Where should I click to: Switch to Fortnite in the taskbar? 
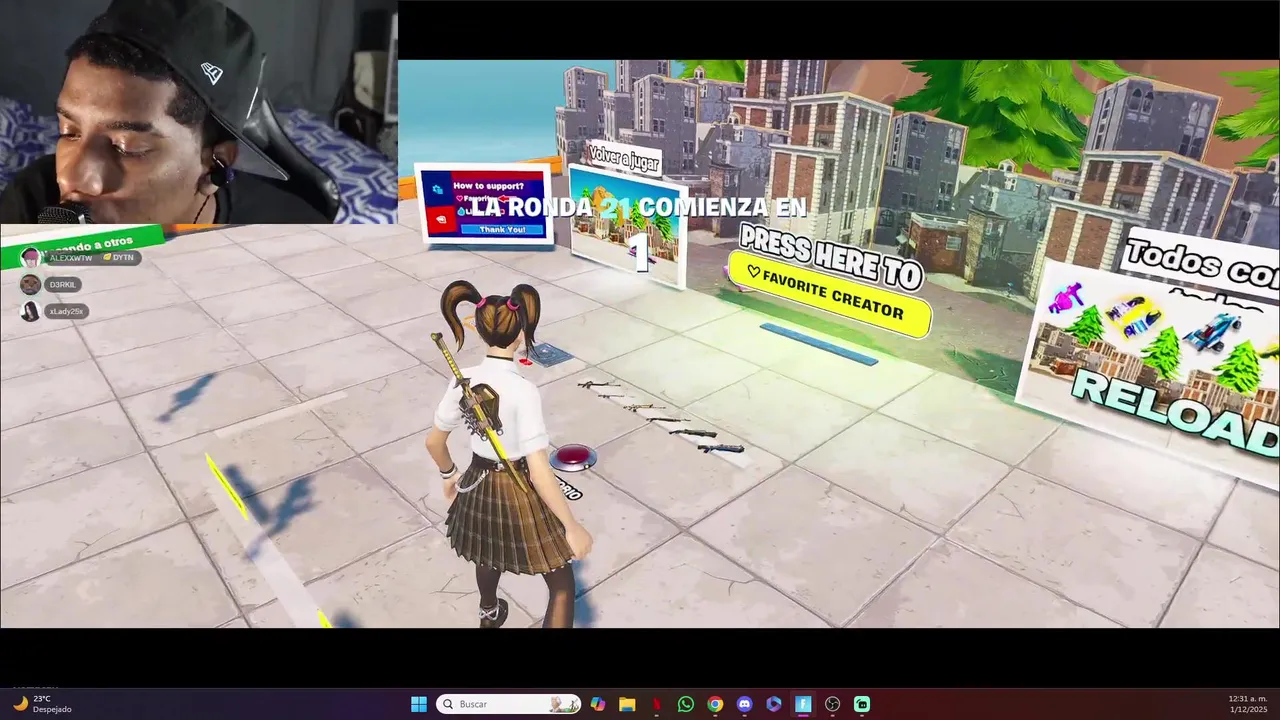point(802,704)
